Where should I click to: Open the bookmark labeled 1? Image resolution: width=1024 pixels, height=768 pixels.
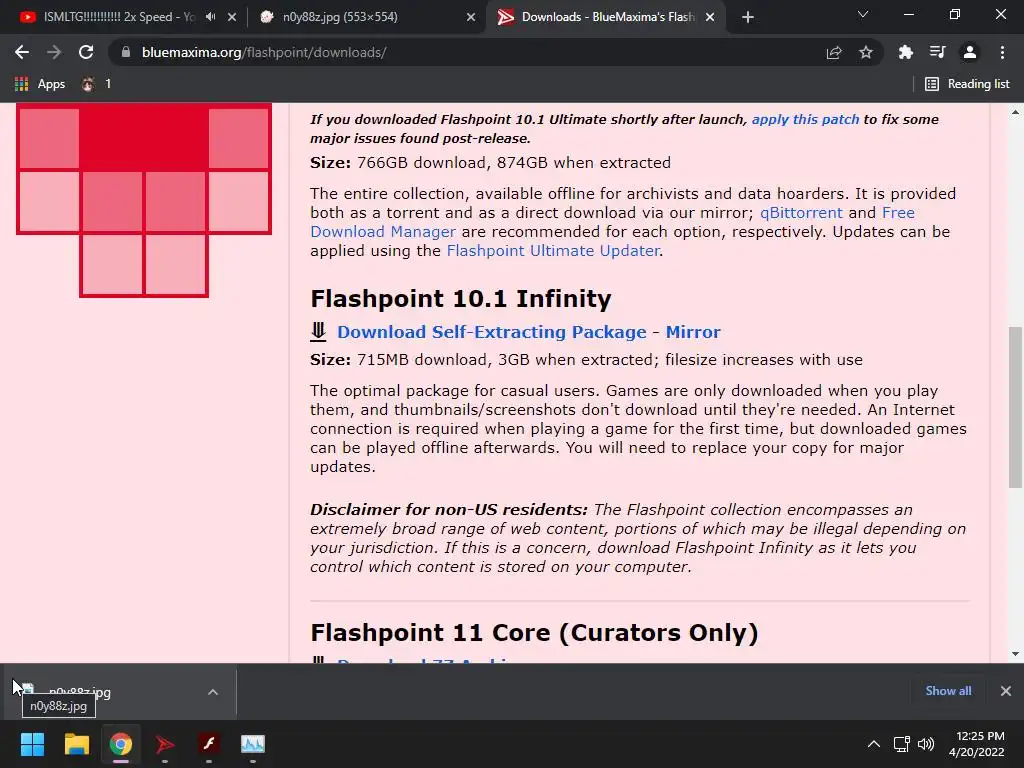(x=96, y=84)
